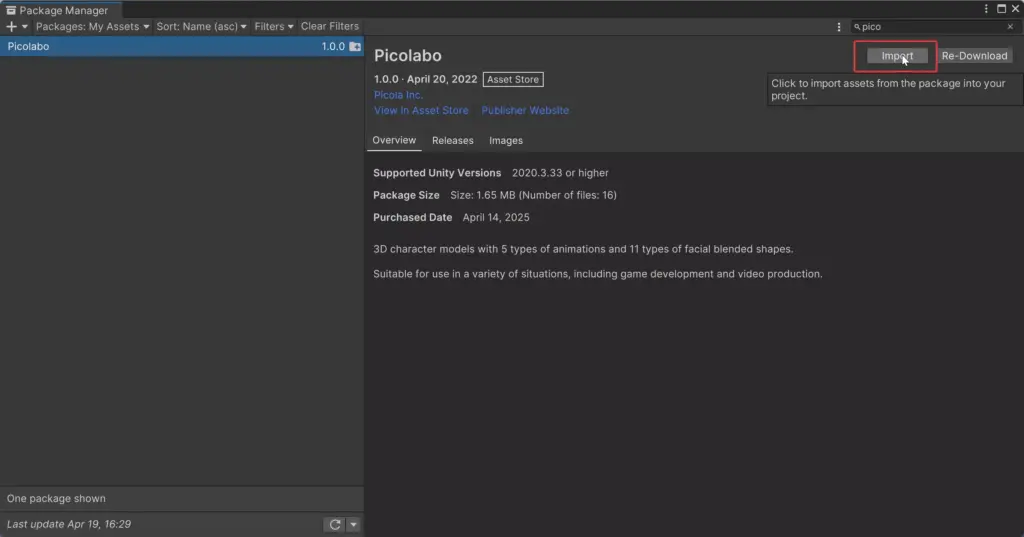Click the refresh package list icon
Image resolution: width=1024 pixels, height=537 pixels.
click(x=334, y=525)
